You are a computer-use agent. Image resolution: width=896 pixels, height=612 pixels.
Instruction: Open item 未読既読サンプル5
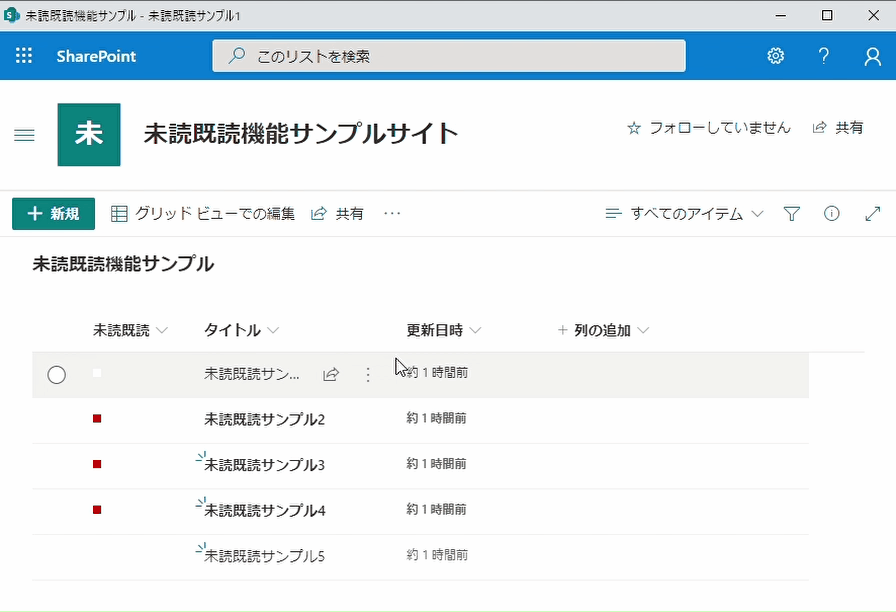[x=265, y=556]
